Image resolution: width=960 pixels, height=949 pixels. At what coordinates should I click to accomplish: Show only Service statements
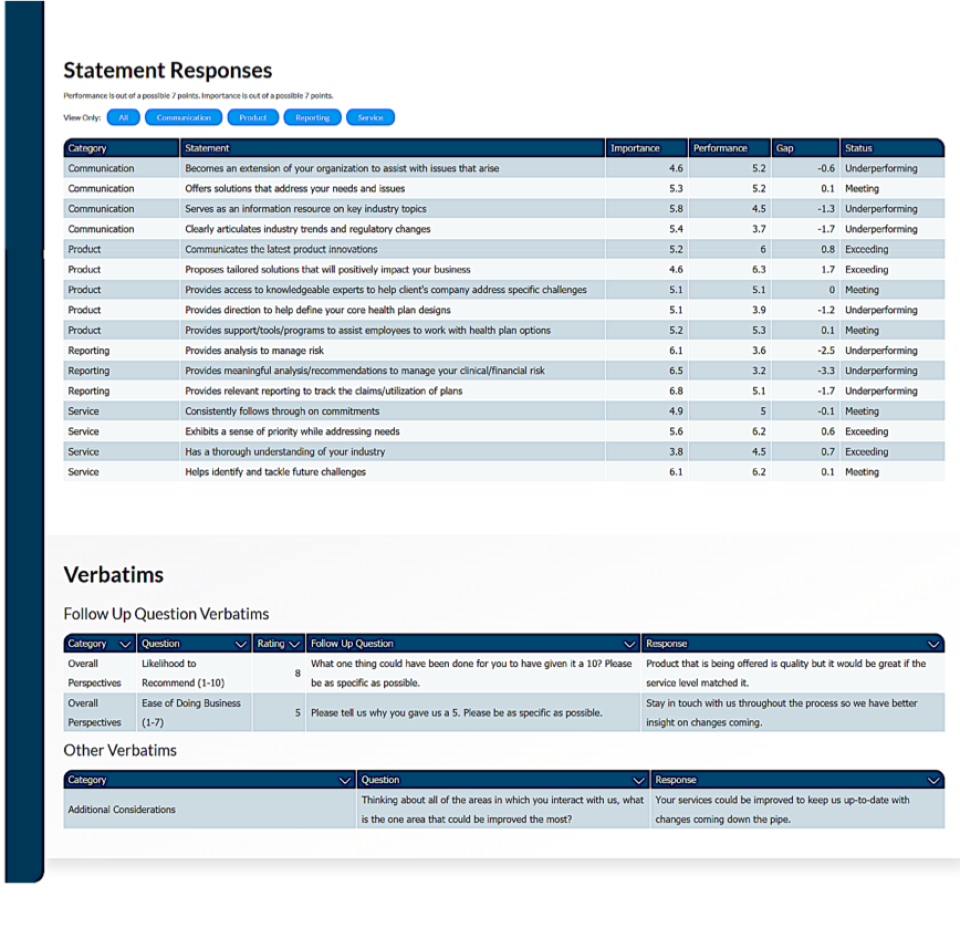[370, 118]
